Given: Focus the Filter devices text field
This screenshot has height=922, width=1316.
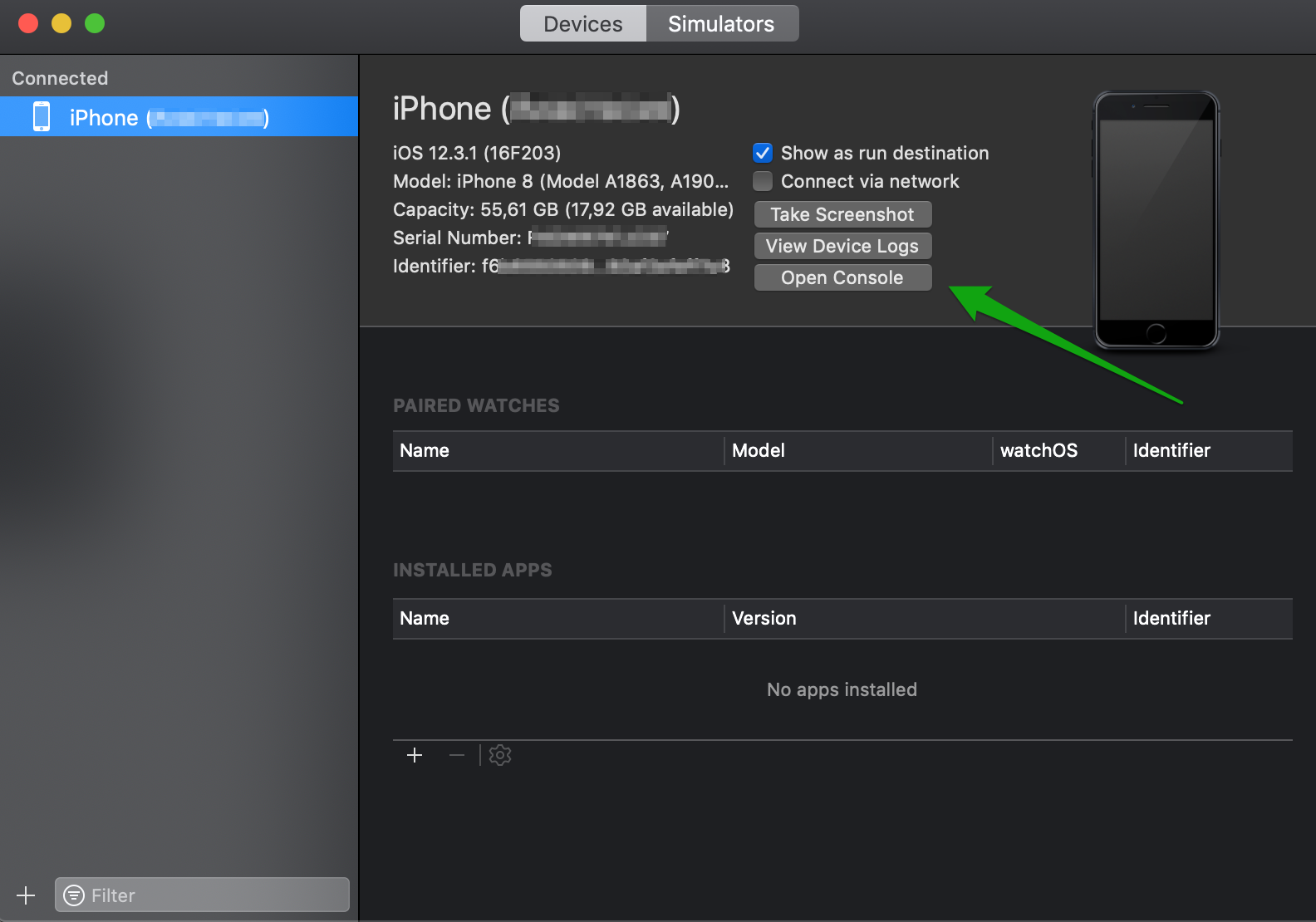Looking at the screenshot, I should click(x=216, y=895).
